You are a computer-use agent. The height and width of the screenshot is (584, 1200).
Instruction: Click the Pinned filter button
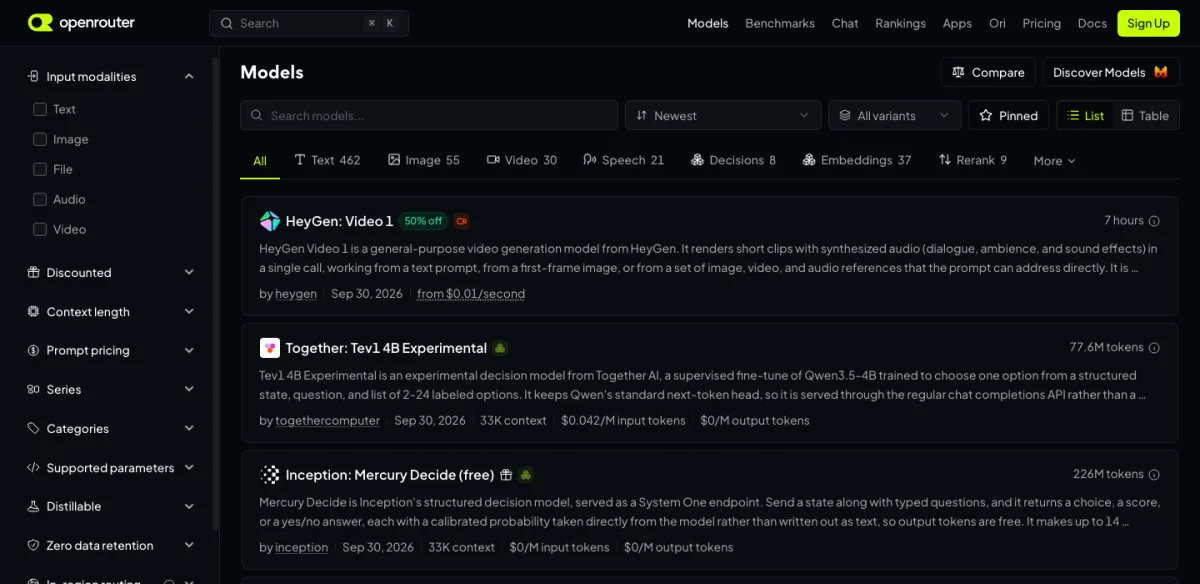(1008, 116)
